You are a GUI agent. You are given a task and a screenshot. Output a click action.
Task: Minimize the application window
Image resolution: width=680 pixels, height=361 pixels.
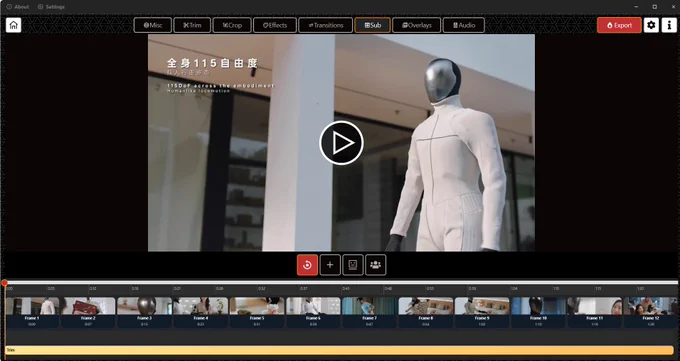click(x=636, y=7)
